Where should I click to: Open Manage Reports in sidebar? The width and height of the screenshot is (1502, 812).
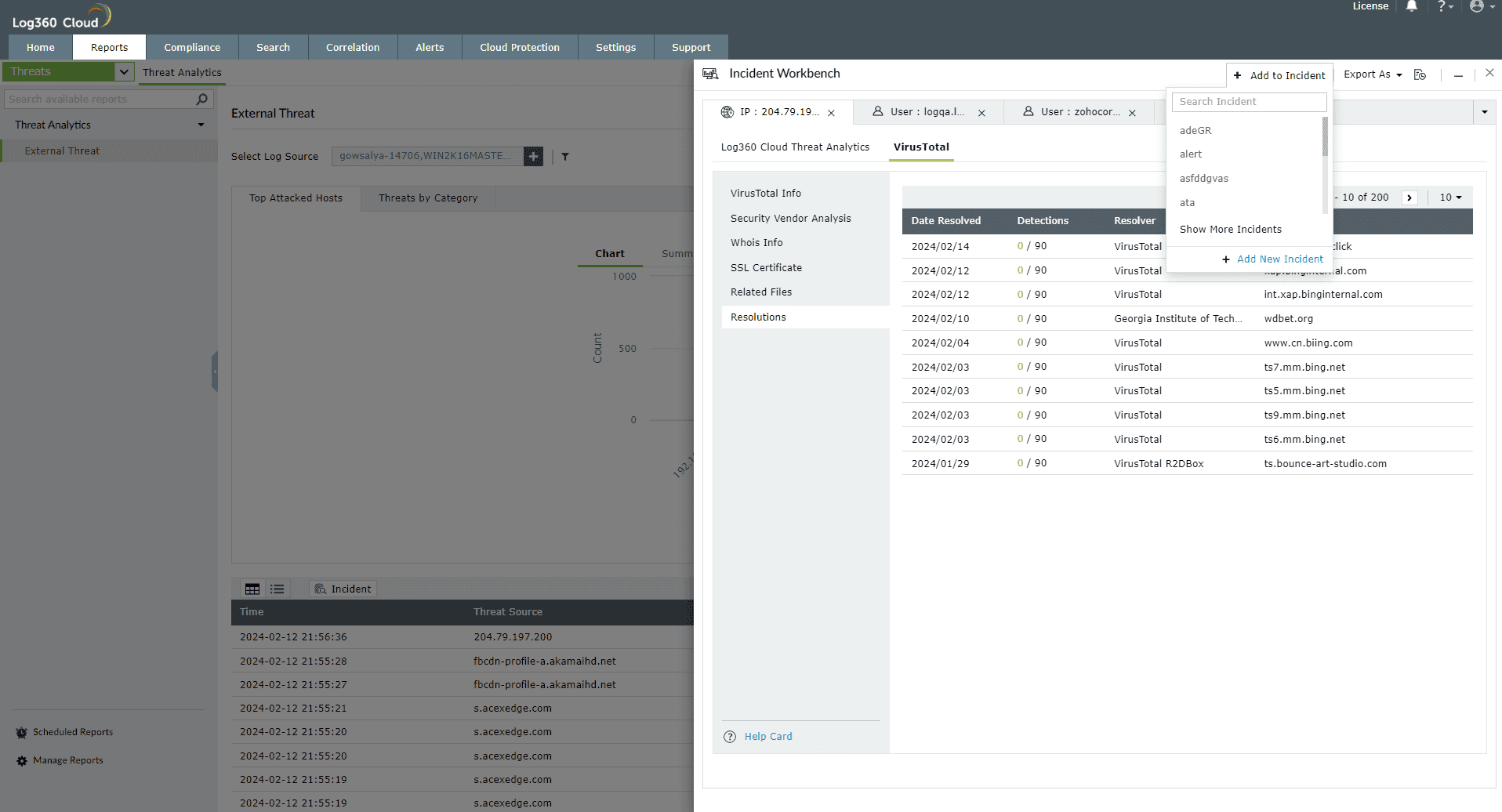pyautogui.click(x=60, y=760)
